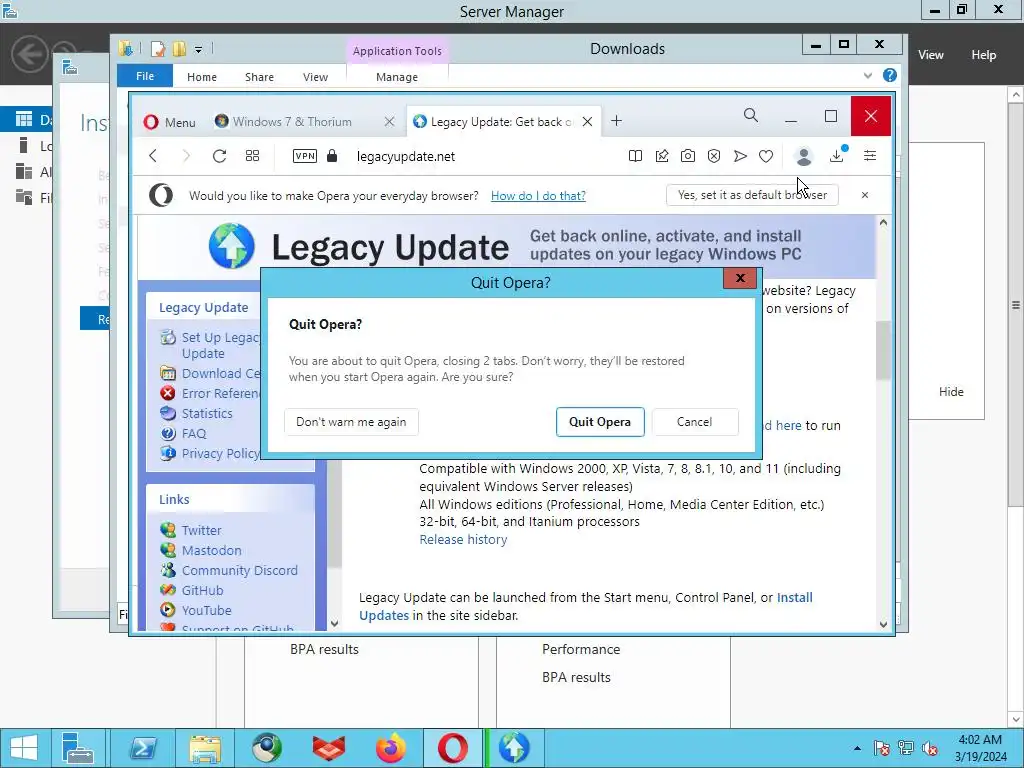The image size is (1024, 768).
Task: Open Statistics link in sidebar
Action: coord(206,413)
